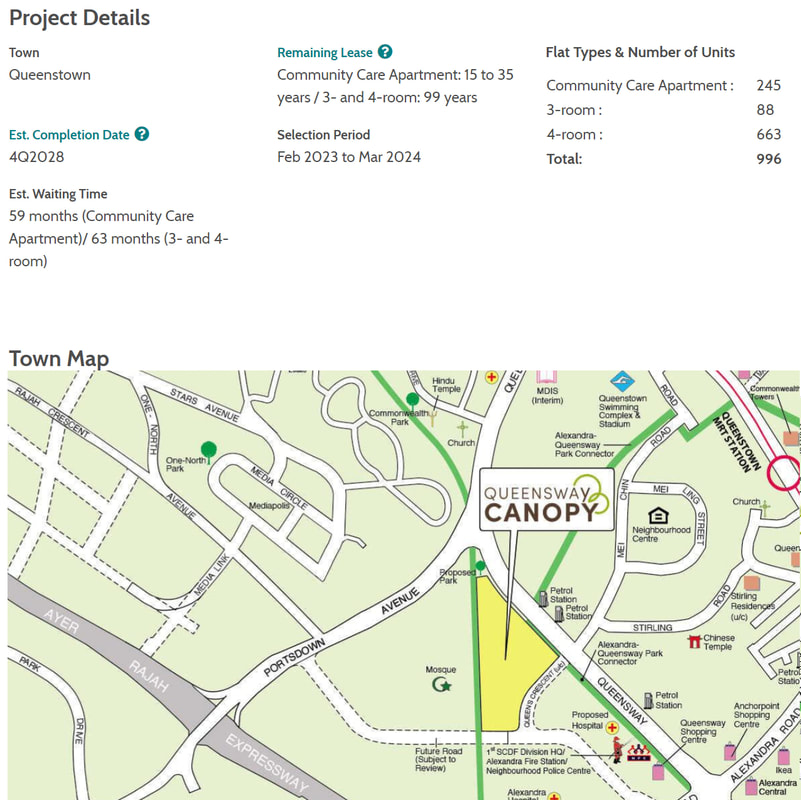Click the One-North Park tree icon
Screen dimensions: 801x800
coord(208,451)
